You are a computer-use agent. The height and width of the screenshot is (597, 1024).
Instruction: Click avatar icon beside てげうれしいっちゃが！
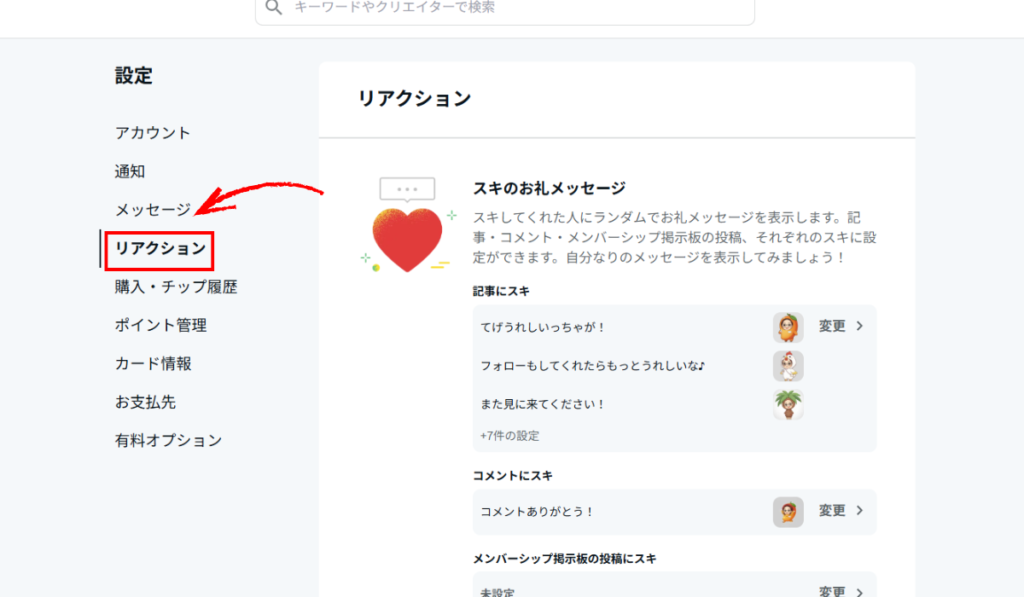point(788,327)
